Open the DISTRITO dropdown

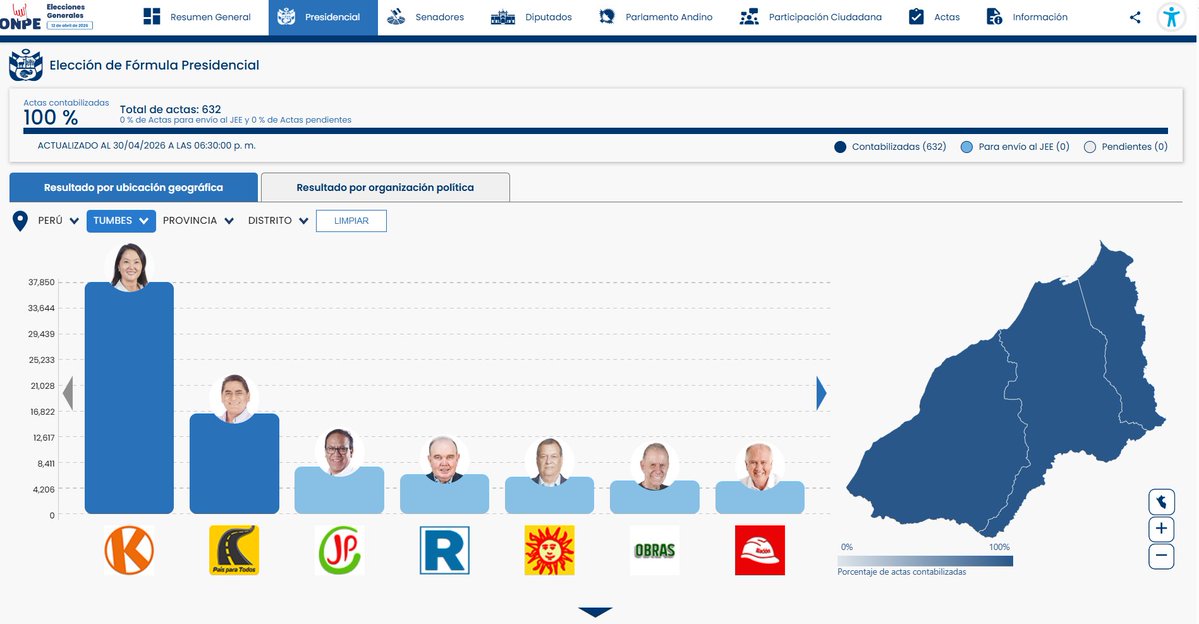pos(278,220)
